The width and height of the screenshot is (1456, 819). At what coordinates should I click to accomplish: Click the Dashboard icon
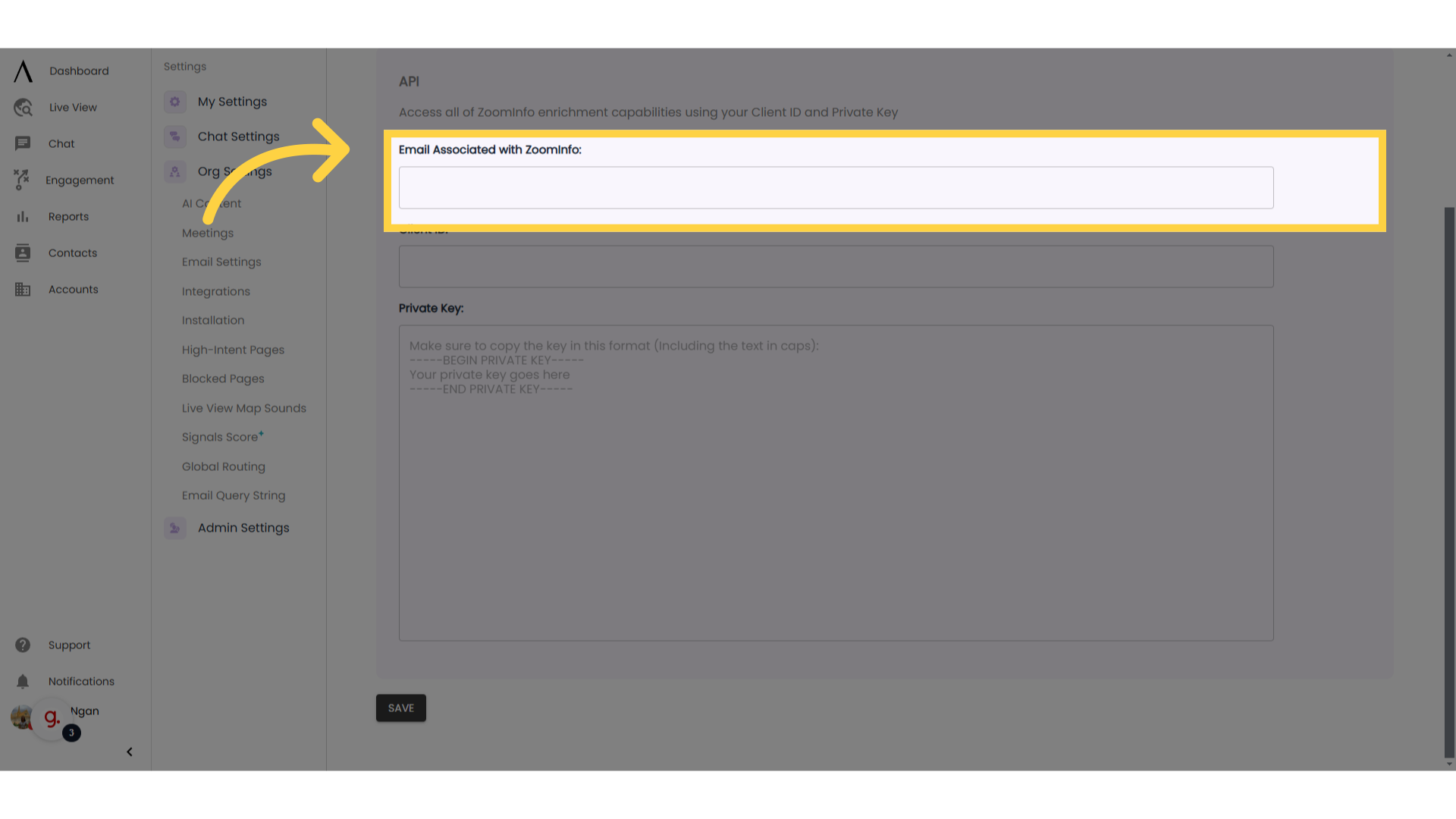pyautogui.click(x=22, y=70)
